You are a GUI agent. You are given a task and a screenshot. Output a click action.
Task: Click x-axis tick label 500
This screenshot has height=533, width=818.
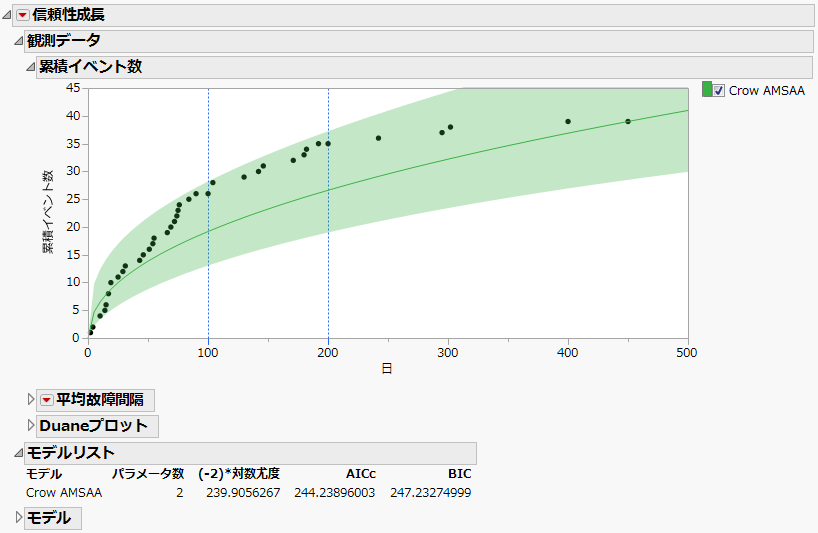pos(687,353)
